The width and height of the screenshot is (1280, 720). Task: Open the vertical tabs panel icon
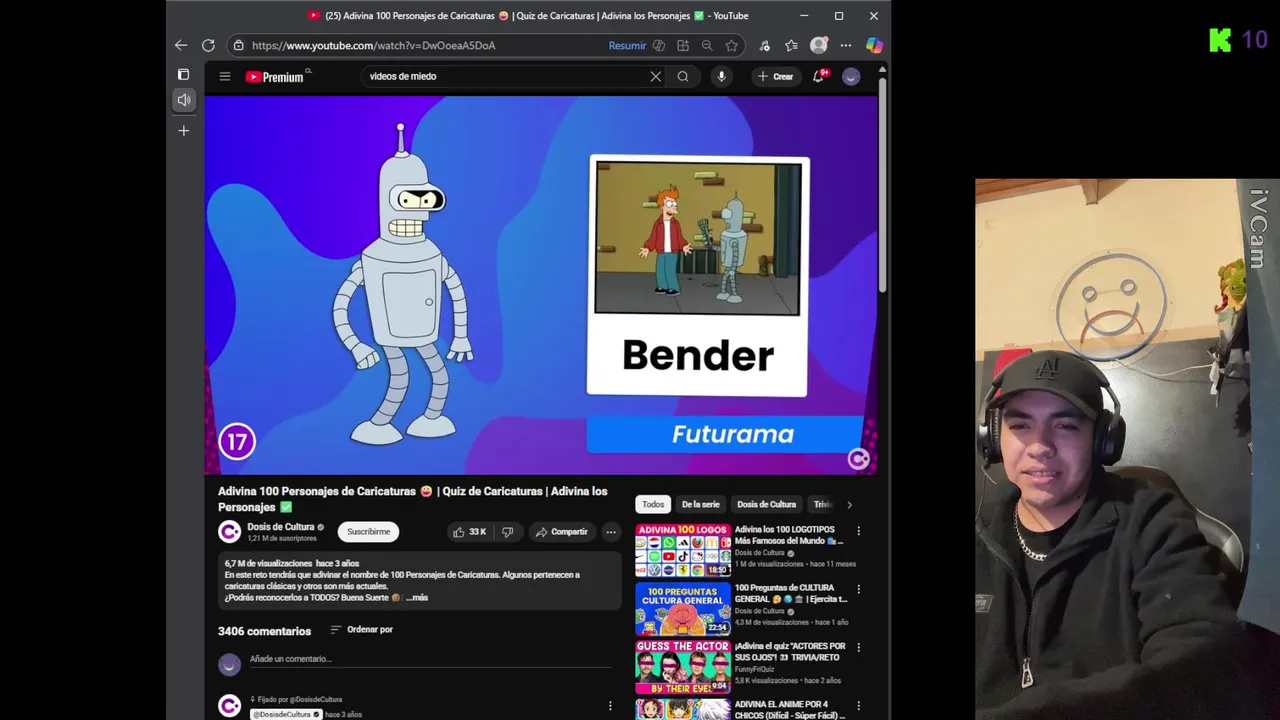pyautogui.click(x=183, y=75)
